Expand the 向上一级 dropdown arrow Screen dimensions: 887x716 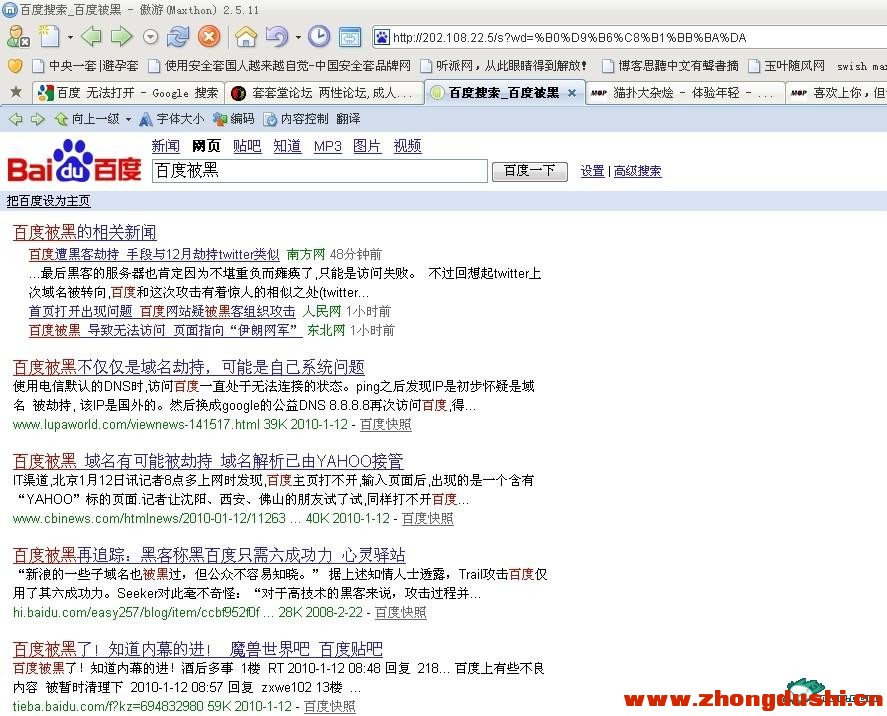128,119
